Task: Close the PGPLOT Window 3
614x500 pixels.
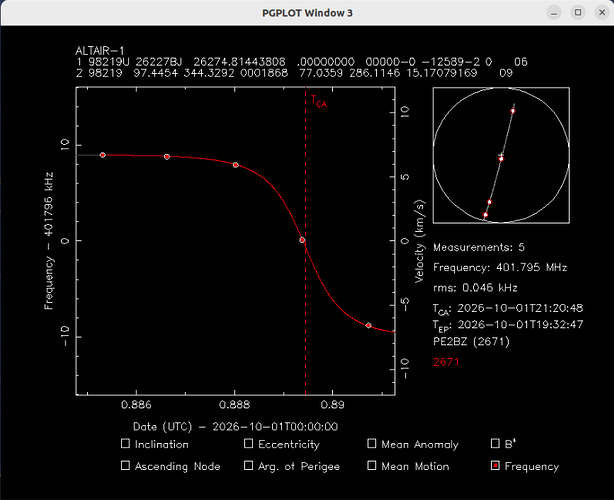Action: pyautogui.click(x=602, y=13)
